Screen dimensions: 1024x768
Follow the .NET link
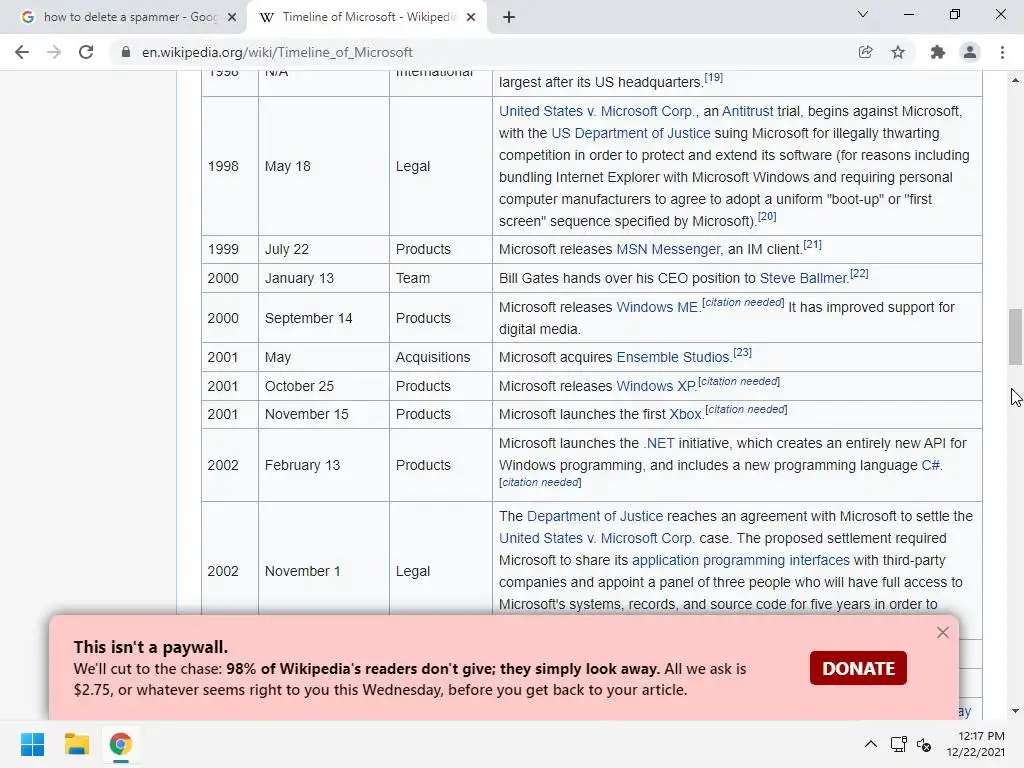coord(659,443)
